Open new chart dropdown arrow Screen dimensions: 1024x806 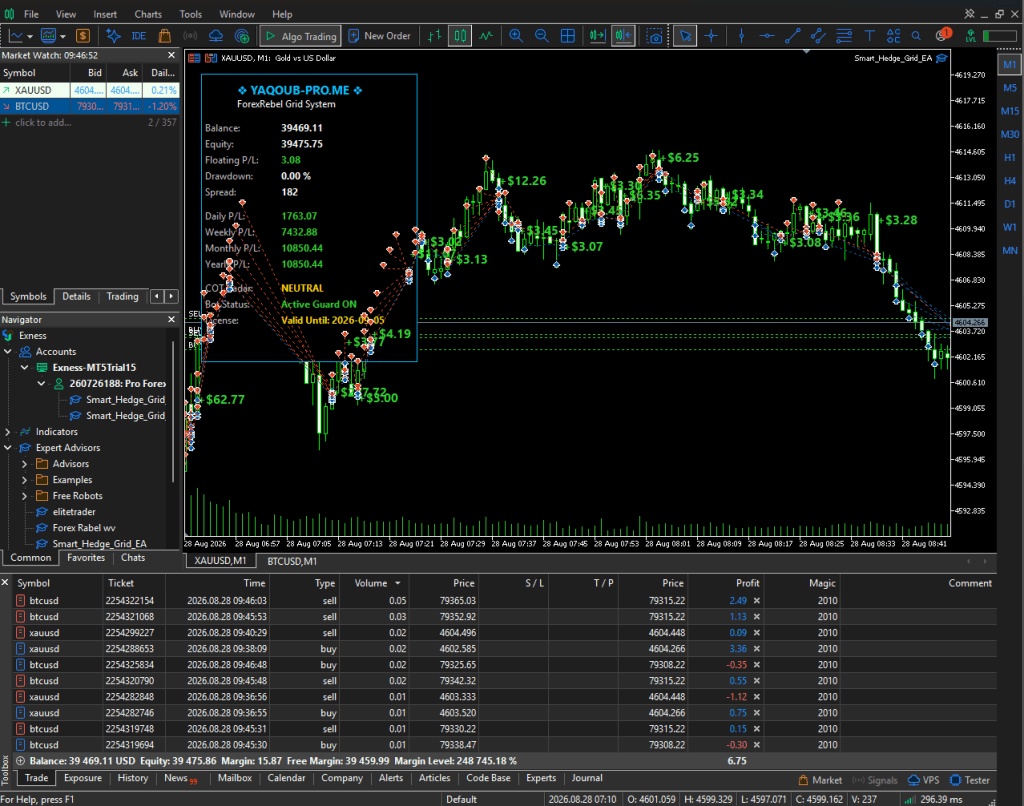point(29,37)
